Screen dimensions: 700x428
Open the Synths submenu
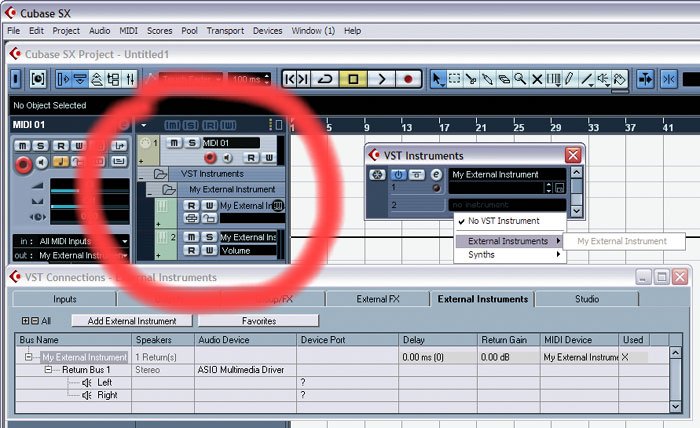point(510,255)
